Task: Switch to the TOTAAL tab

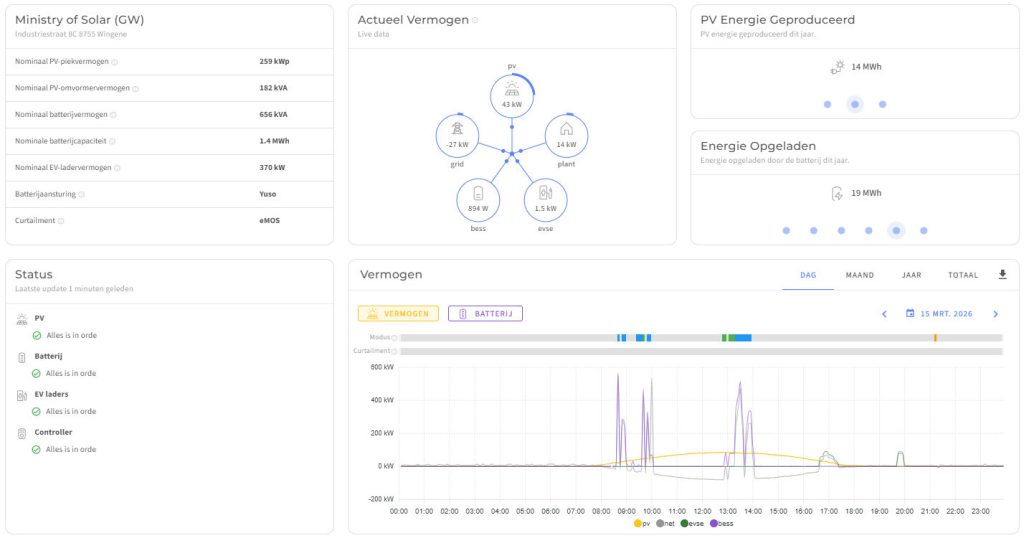Action: pos(963,275)
